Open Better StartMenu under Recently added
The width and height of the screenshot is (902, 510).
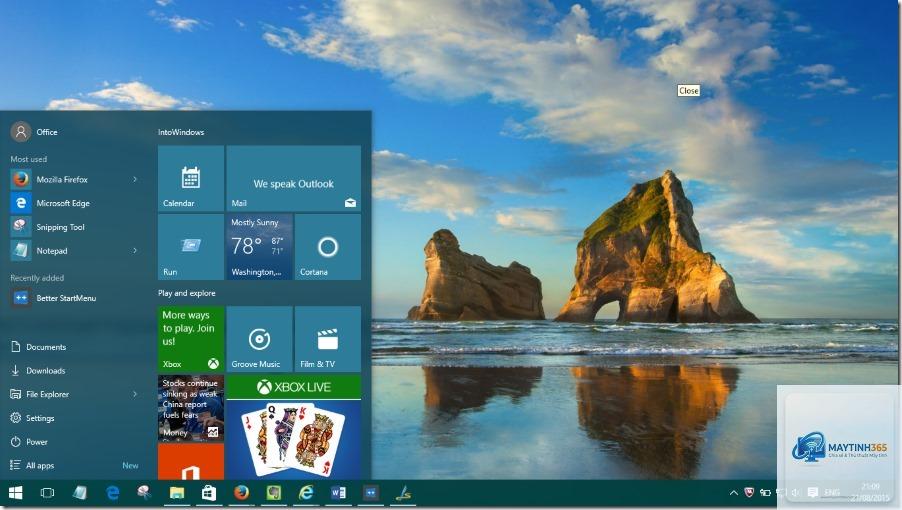75,298
